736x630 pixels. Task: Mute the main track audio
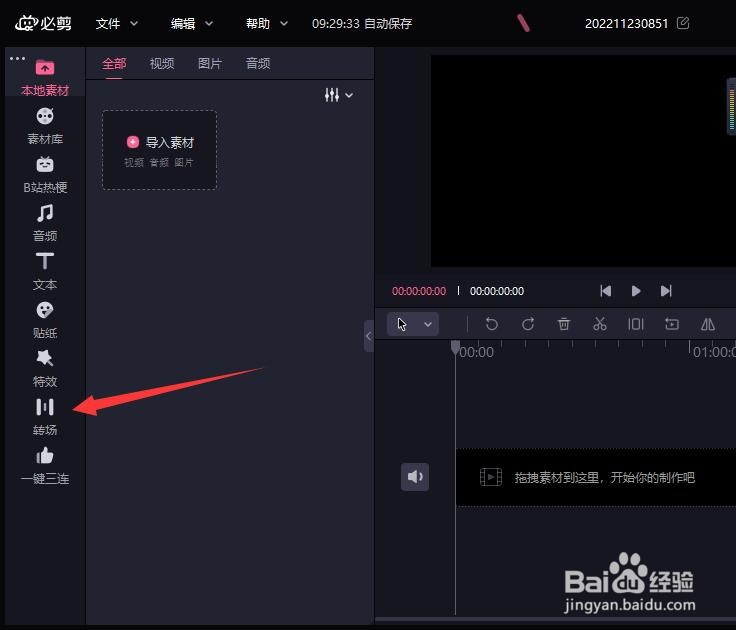point(415,477)
